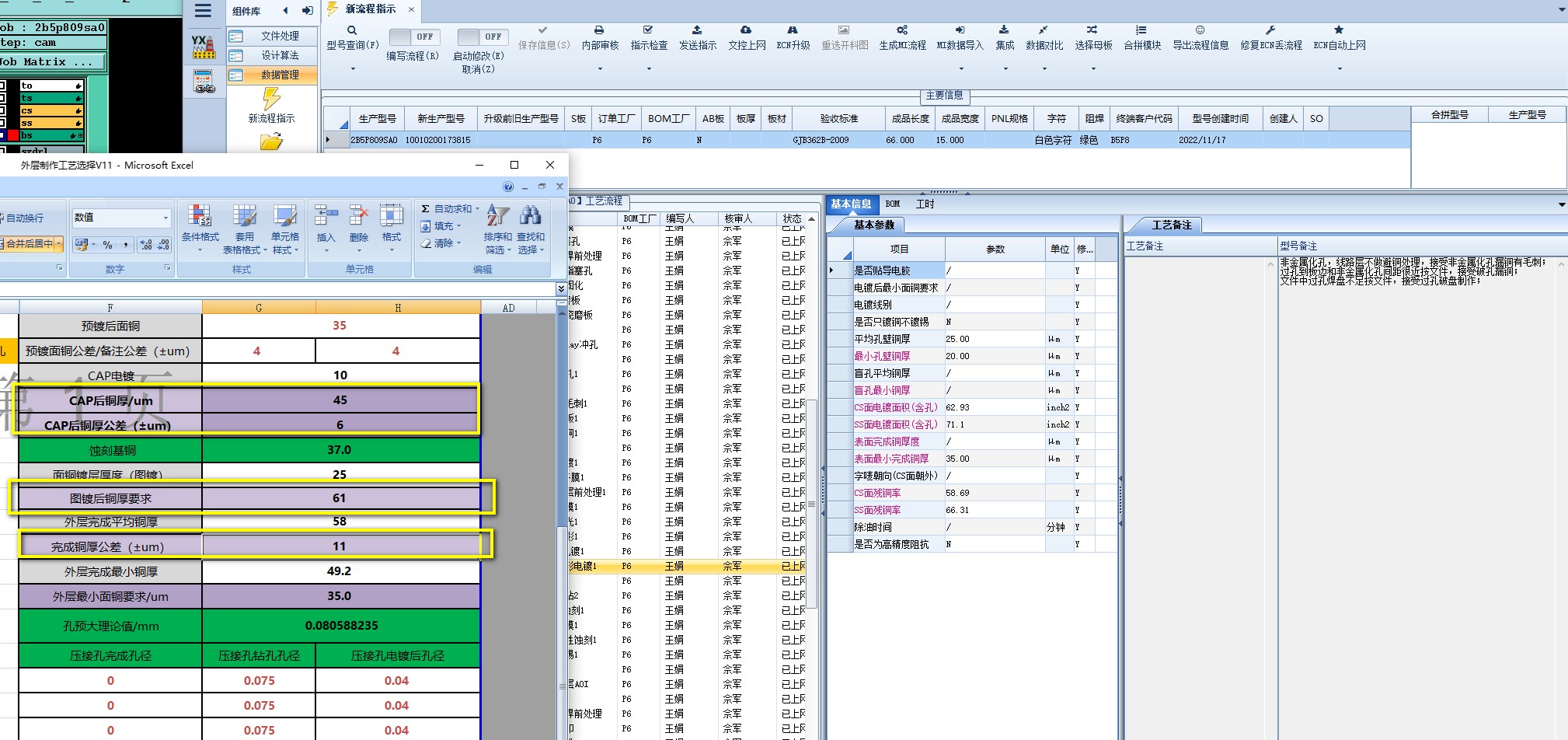Open the 型号查询(F) dropdown arrow
Viewport: 1568px width, 740px height.
353,69
